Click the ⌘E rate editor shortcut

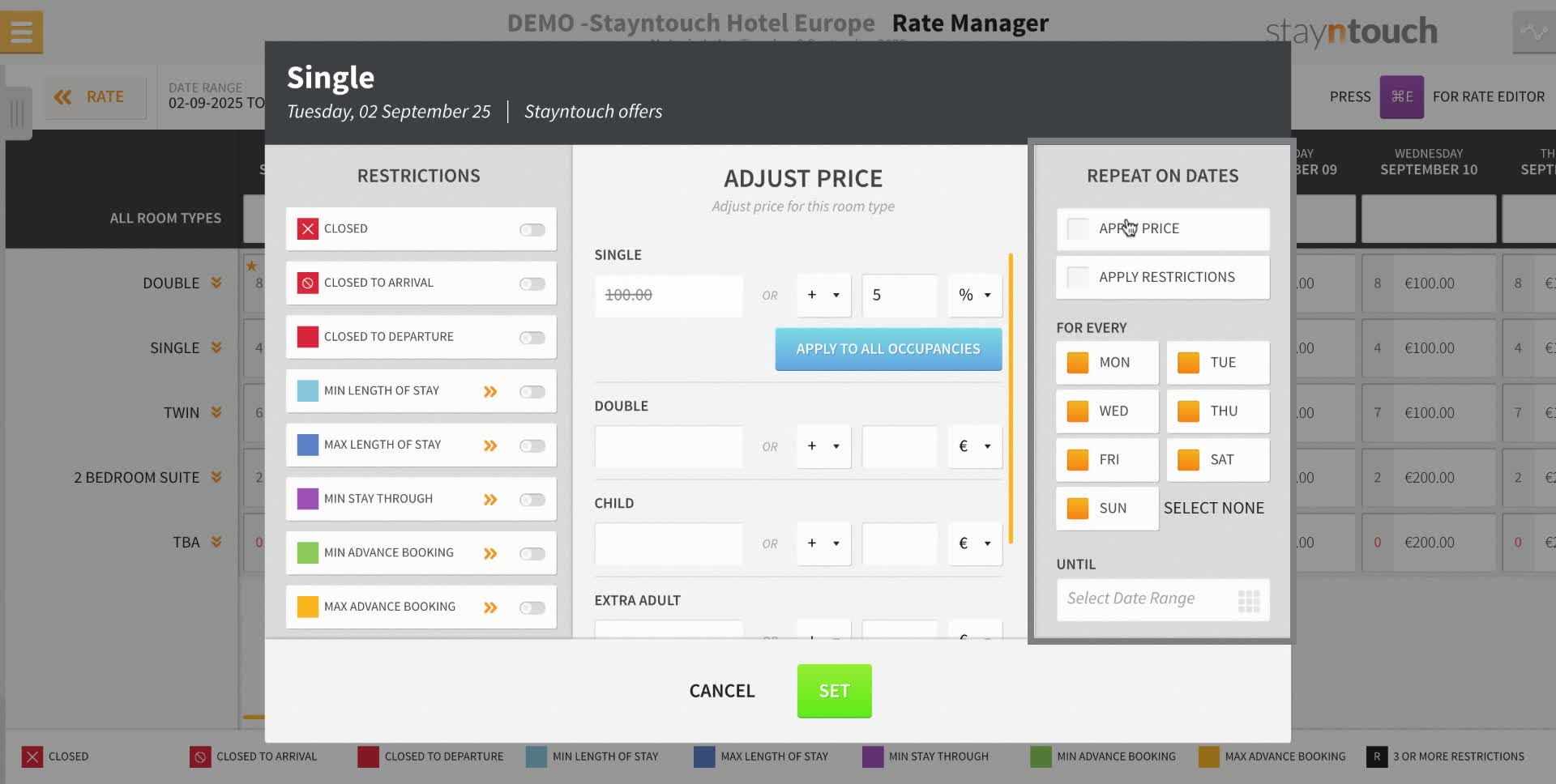coord(1401,96)
